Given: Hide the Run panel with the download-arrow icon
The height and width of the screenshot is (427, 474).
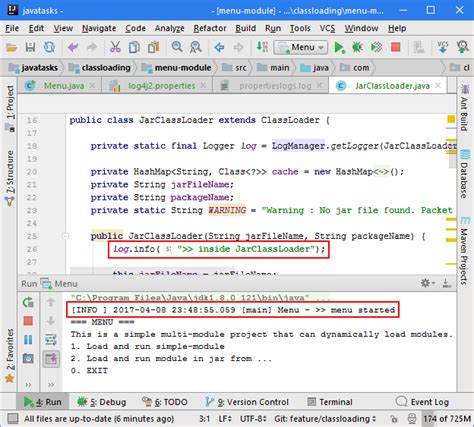Looking at the screenshot, I should coord(446,283).
